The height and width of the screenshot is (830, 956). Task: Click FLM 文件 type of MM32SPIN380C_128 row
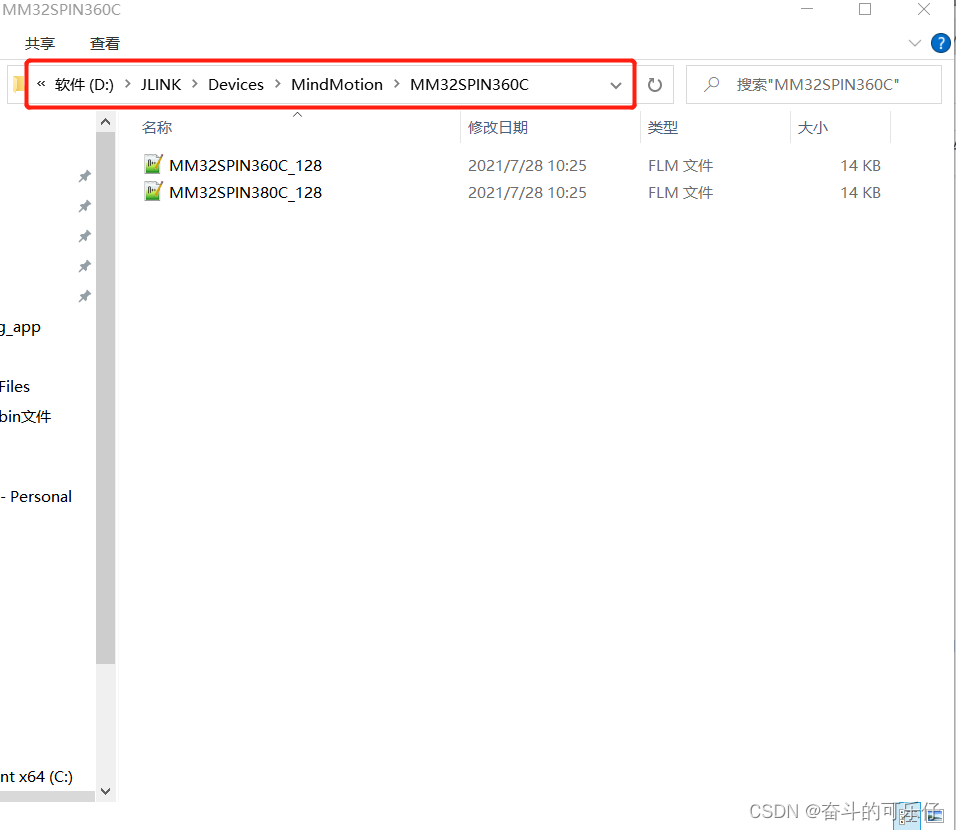click(x=680, y=193)
